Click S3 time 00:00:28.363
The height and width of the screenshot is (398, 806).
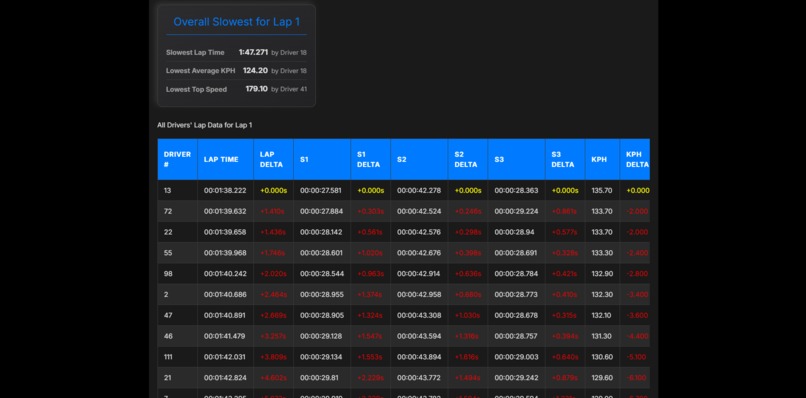click(517, 190)
